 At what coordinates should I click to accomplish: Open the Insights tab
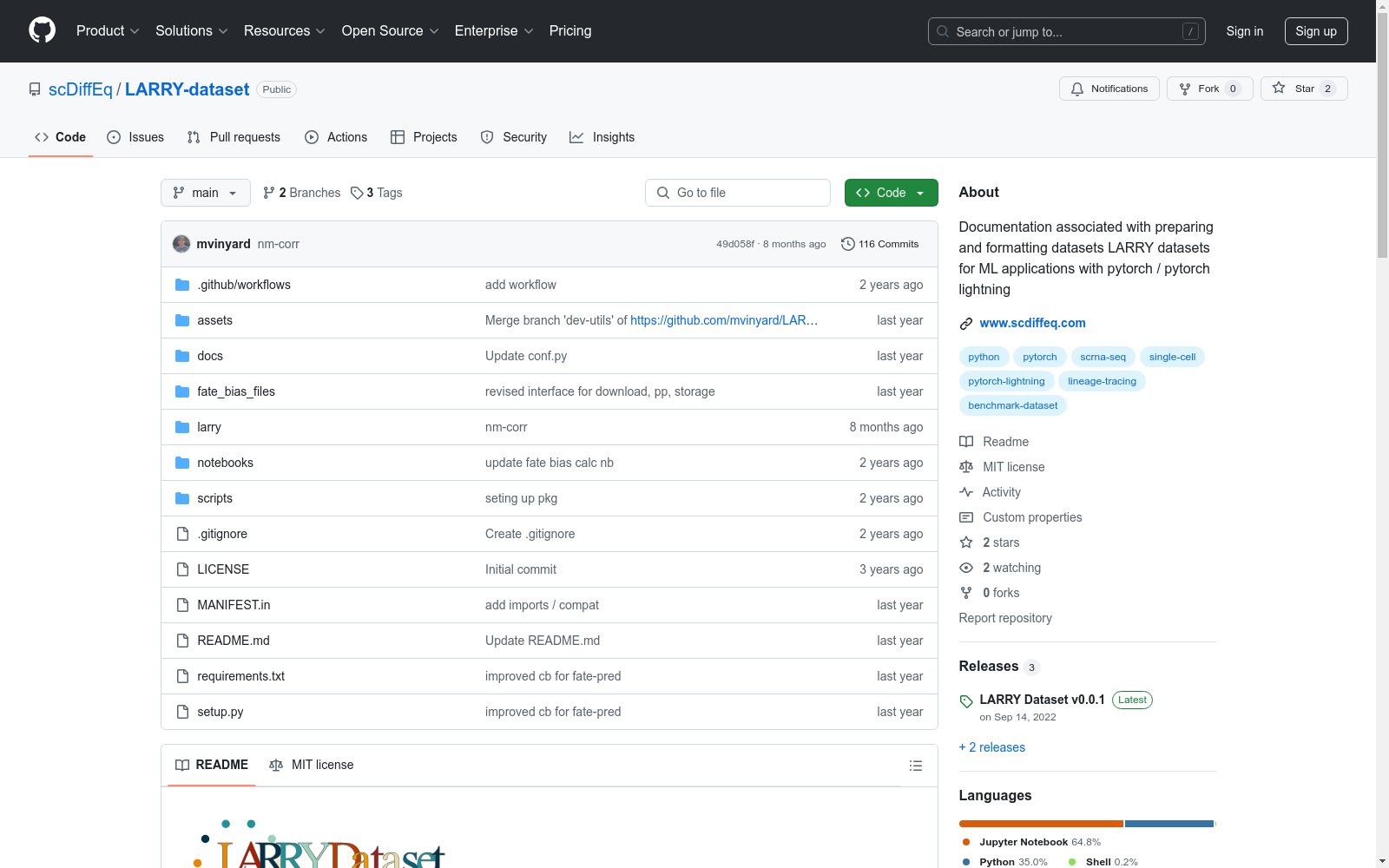point(602,137)
